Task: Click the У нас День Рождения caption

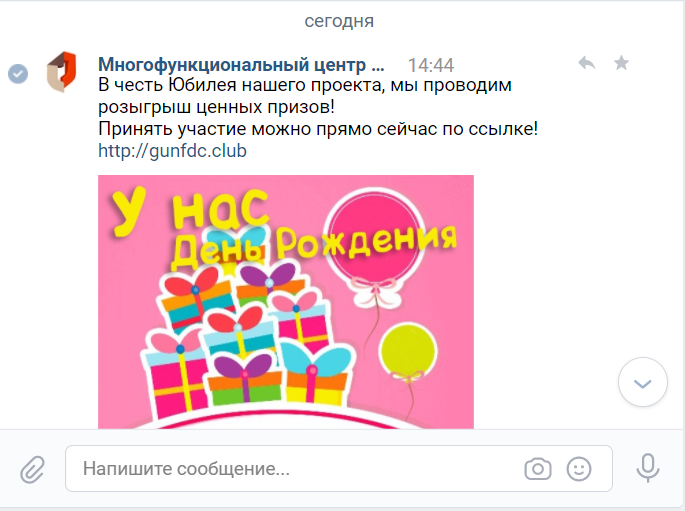Action: (x=283, y=227)
